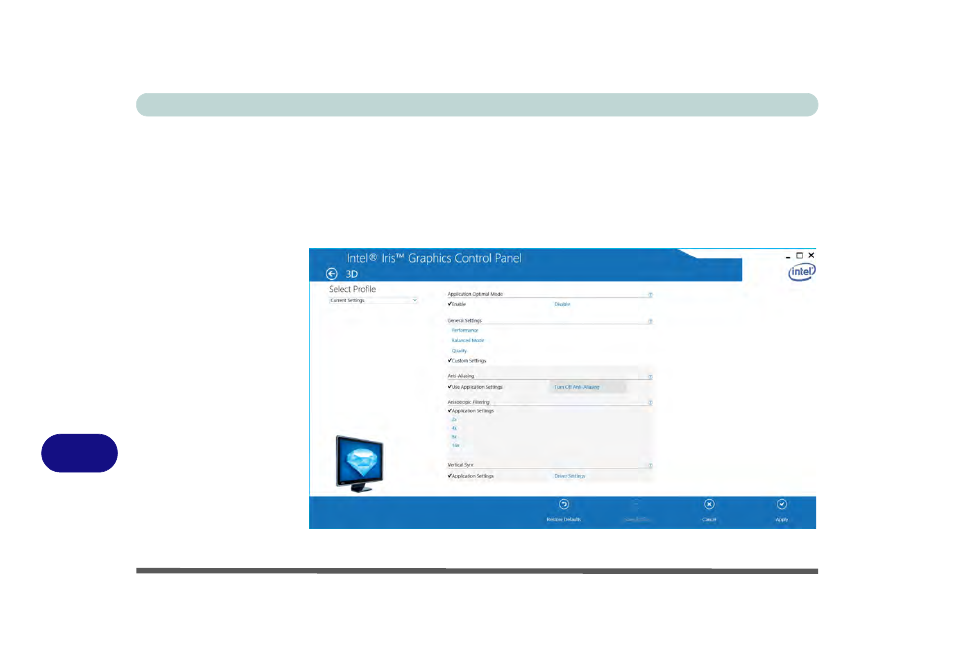
Task: Maximize the Intel Graphics Control Panel window
Action: click(799, 255)
